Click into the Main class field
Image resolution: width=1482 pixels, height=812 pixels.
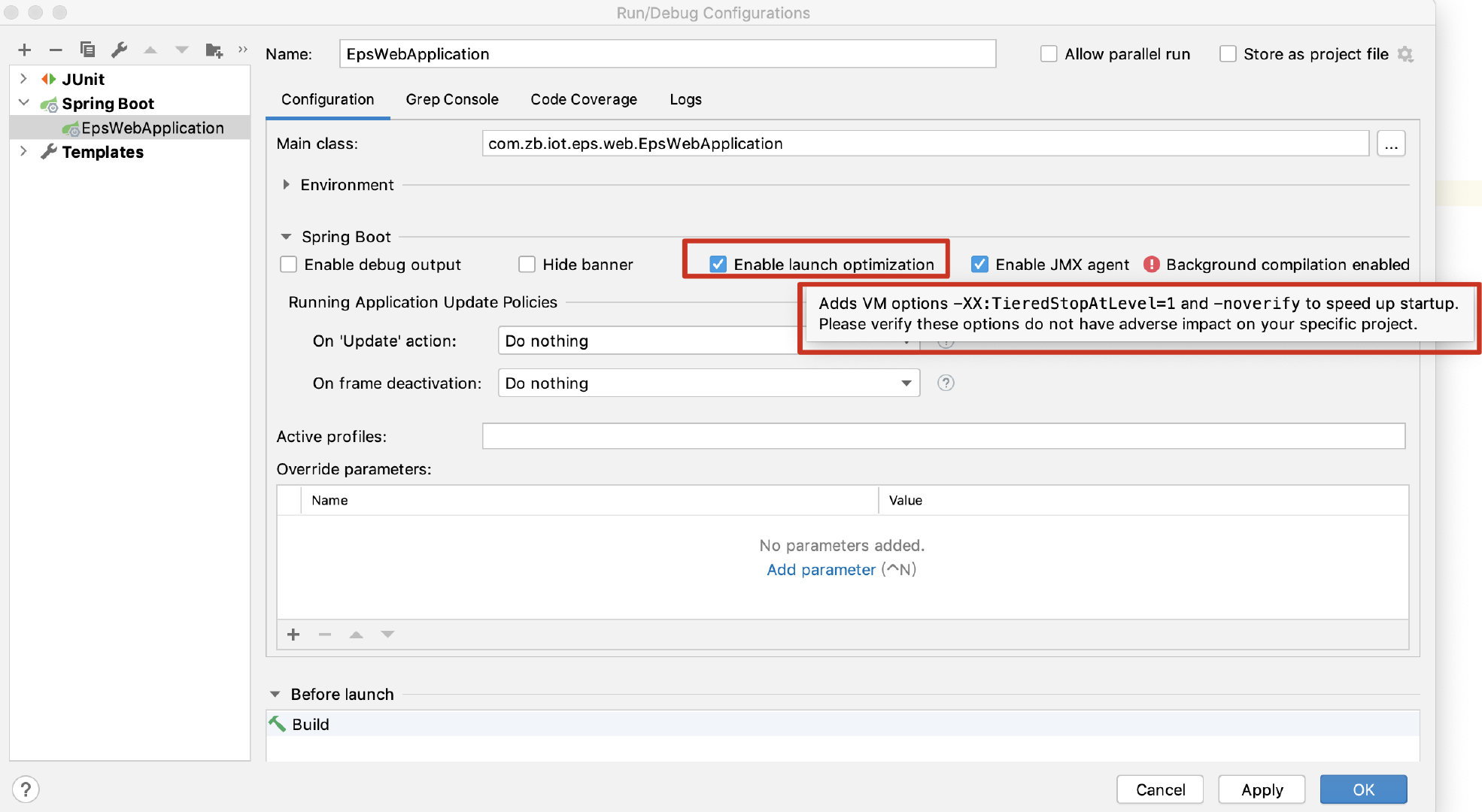pos(925,144)
